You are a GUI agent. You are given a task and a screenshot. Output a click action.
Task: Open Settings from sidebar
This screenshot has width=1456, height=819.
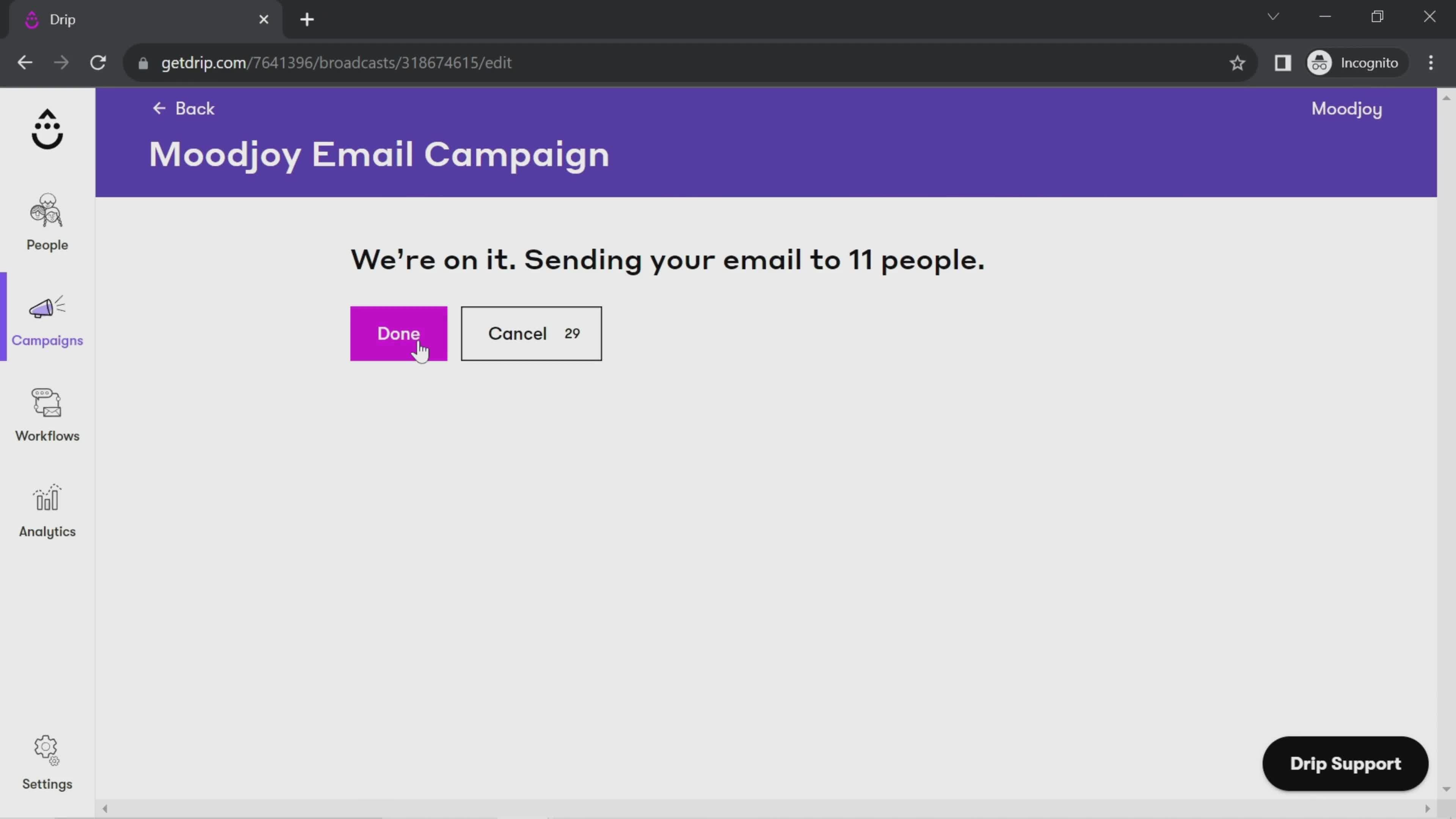47,762
